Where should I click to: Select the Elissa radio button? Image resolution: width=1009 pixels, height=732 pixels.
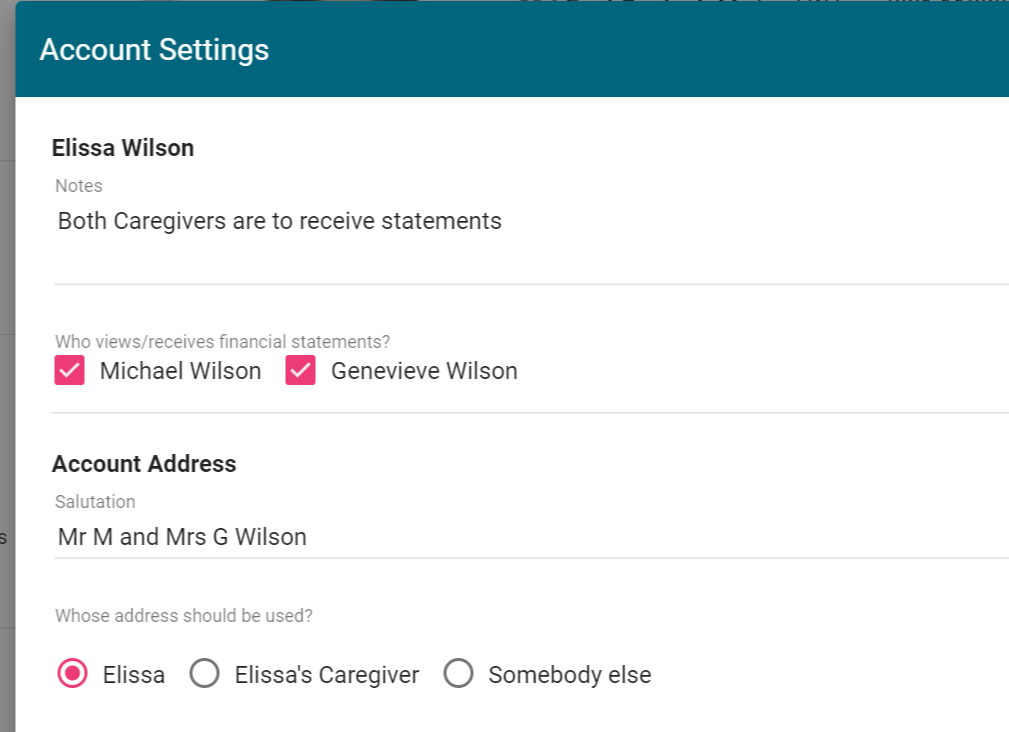pyautogui.click(x=72, y=674)
